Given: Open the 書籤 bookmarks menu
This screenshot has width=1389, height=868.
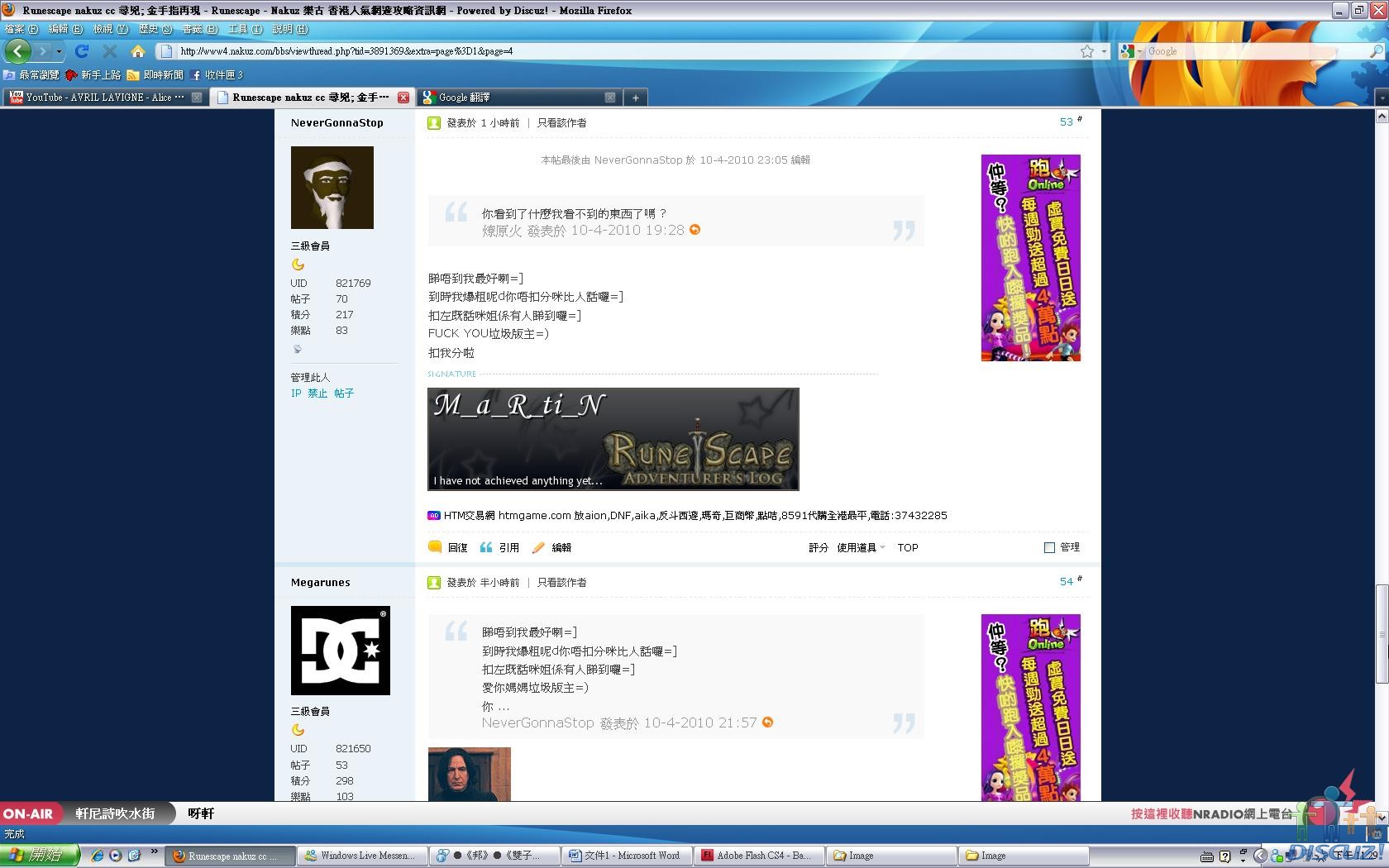Looking at the screenshot, I should tap(199, 29).
